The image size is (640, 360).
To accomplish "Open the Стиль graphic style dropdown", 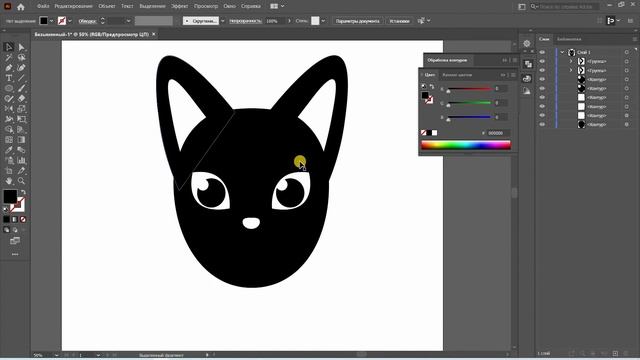I will pos(323,21).
